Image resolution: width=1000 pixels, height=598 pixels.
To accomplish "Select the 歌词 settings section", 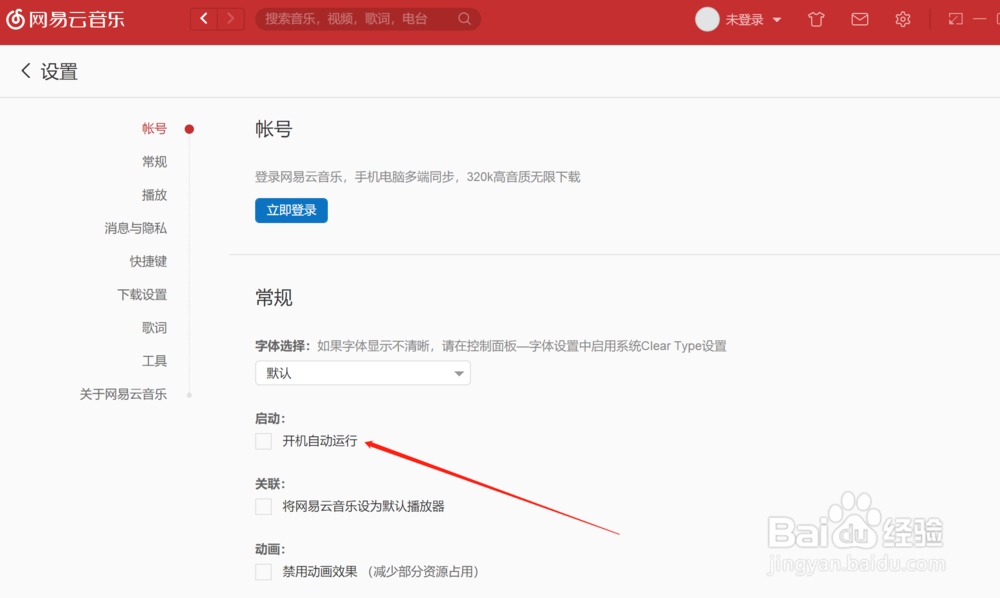I will [x=154, y=328].
